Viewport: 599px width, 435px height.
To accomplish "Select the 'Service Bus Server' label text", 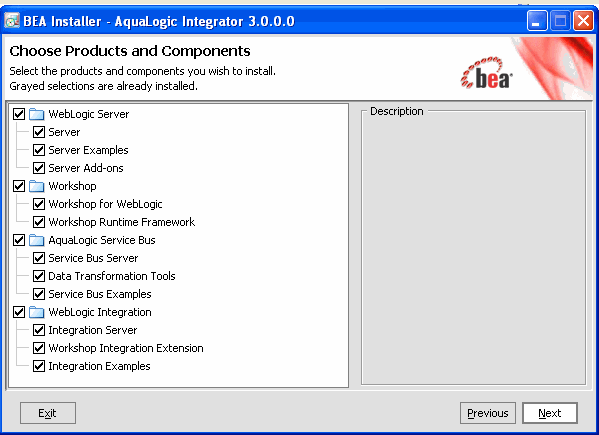I will click(93, 258).
